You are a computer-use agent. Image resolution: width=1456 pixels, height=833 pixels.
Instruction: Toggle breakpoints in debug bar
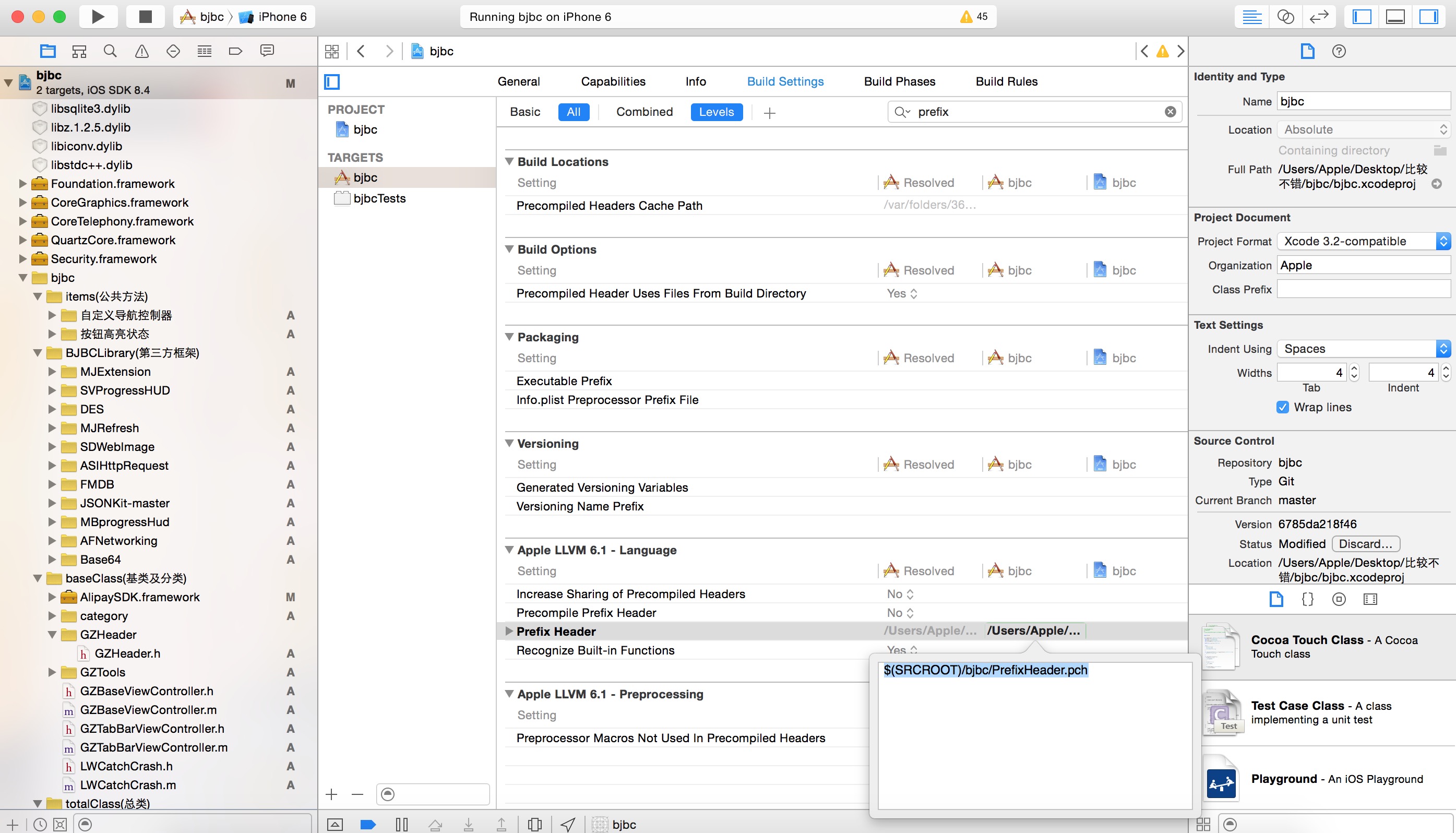click(x=368, y=825)
